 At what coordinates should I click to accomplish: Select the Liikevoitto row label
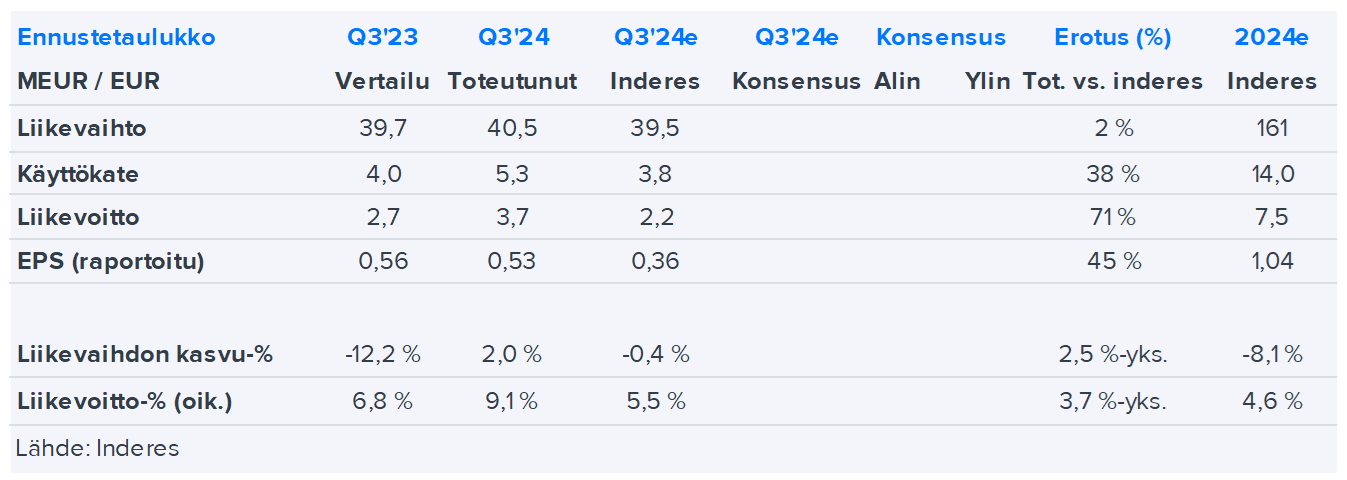[78, 217]
